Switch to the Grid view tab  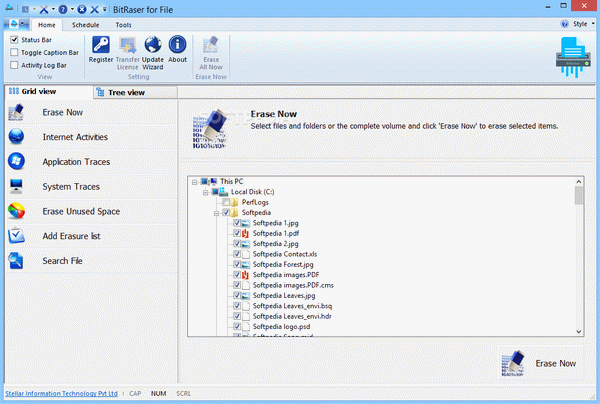point(49,91)
